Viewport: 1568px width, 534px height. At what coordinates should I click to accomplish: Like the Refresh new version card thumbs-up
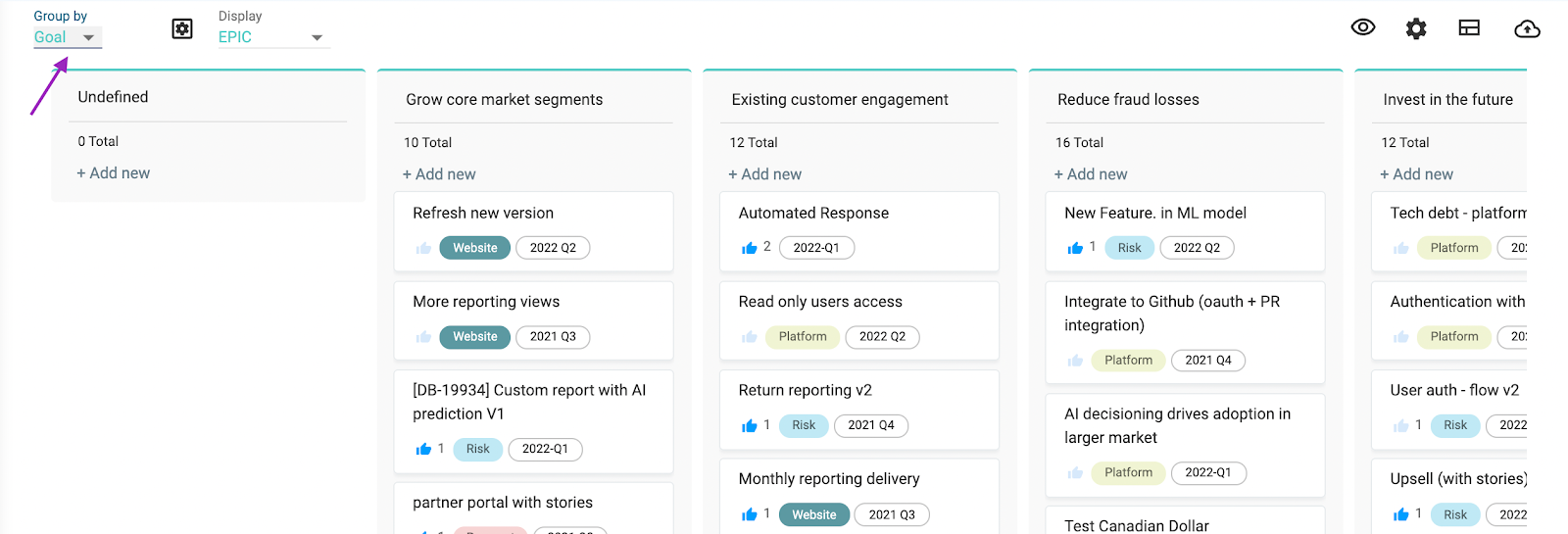[x=423, y=248]
